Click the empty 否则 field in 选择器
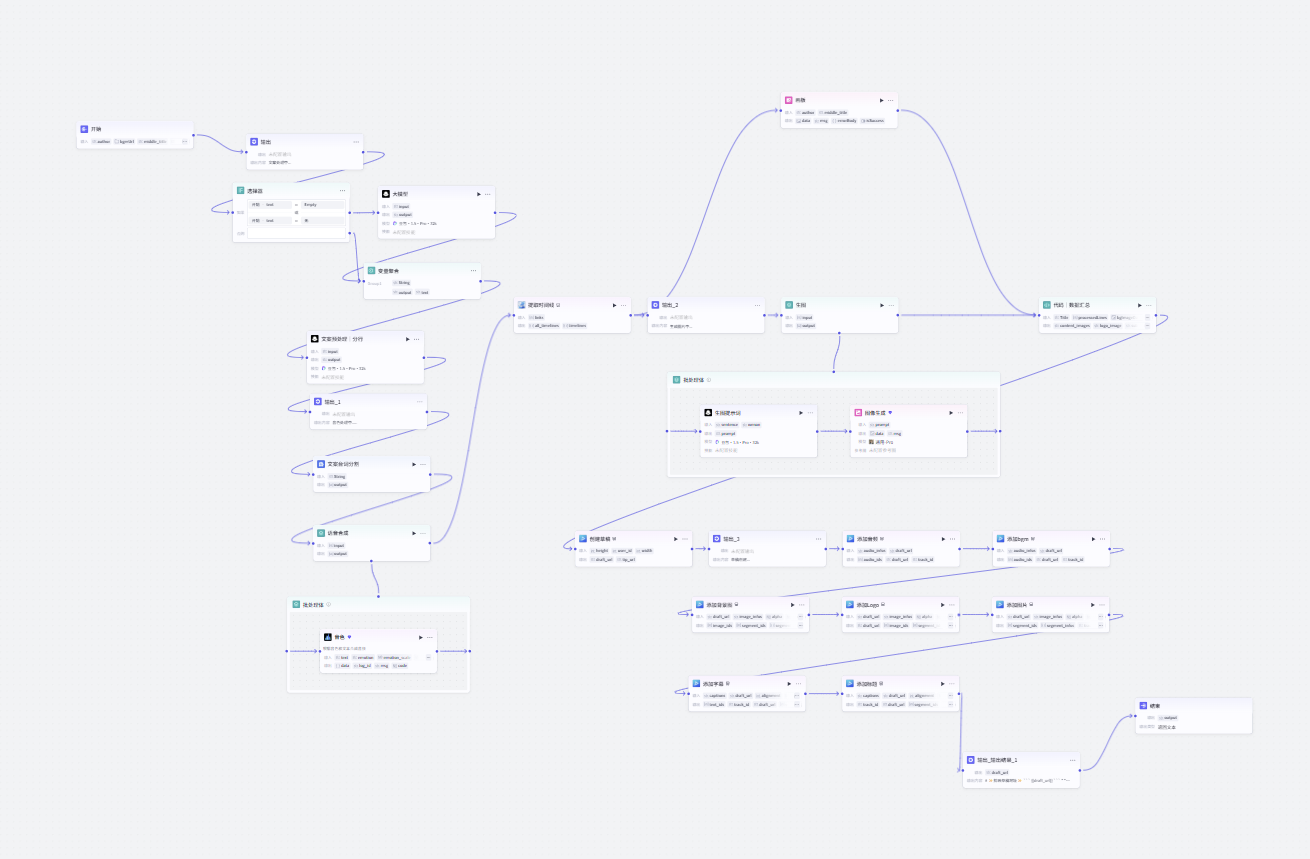1310x859 pixels. (297, 234)
